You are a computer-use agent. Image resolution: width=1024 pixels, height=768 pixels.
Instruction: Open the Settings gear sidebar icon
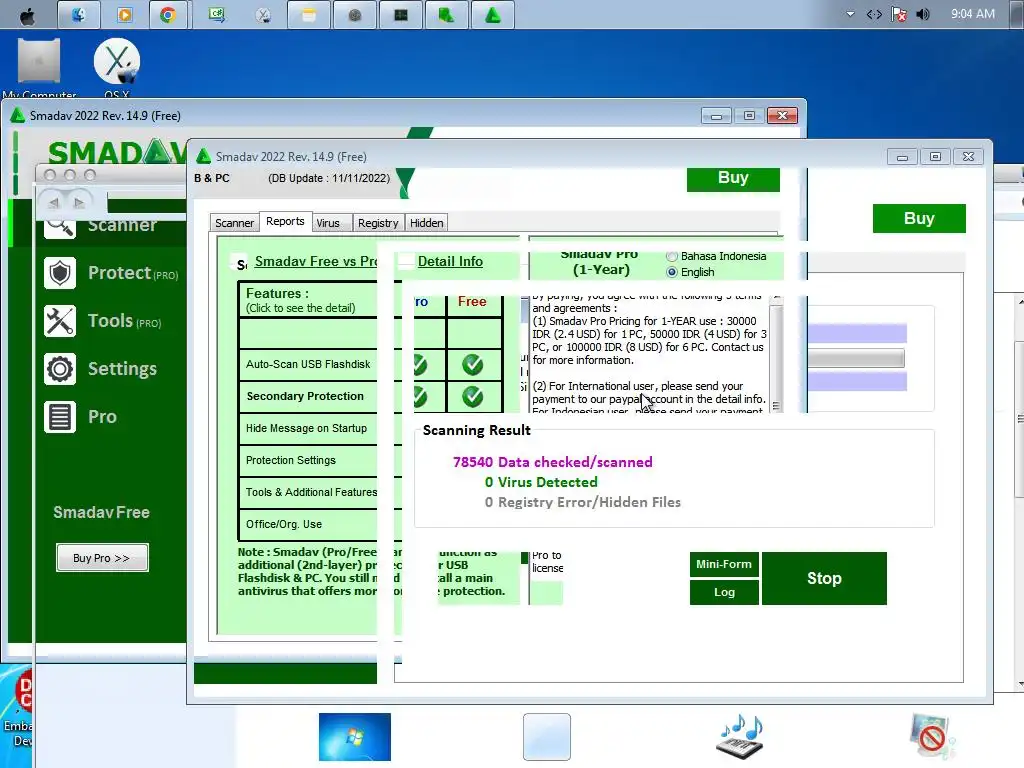(x=60, y=369)
